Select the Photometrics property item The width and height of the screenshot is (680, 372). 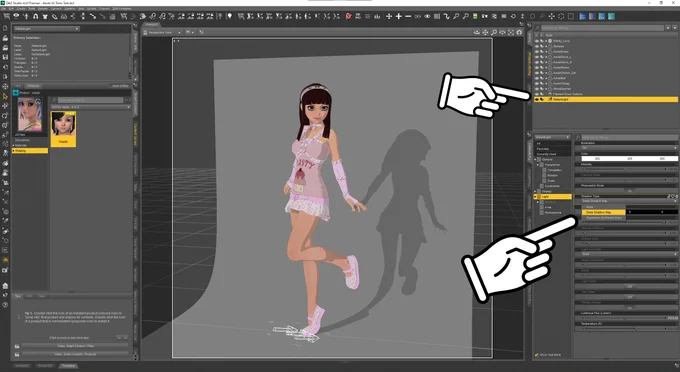point(553,212)
